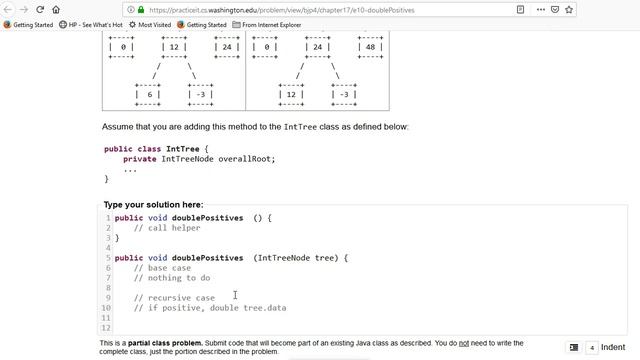The height and width of the screenshot is (360, 640).
Task: Click the '// call helper' comment line
Action: [x=167, y=228]
